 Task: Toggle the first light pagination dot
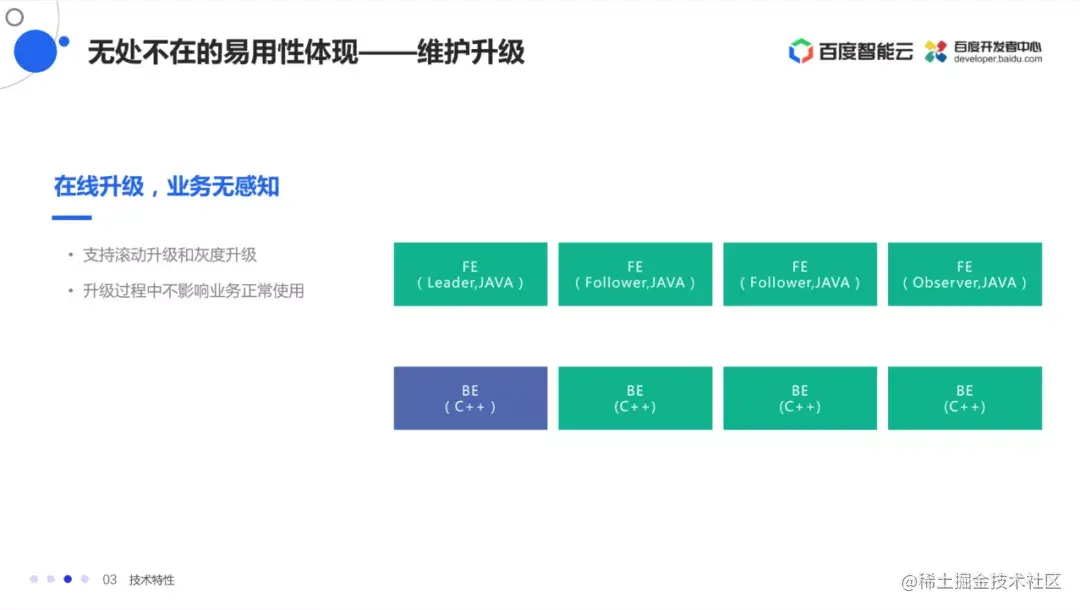click(32, 578)
